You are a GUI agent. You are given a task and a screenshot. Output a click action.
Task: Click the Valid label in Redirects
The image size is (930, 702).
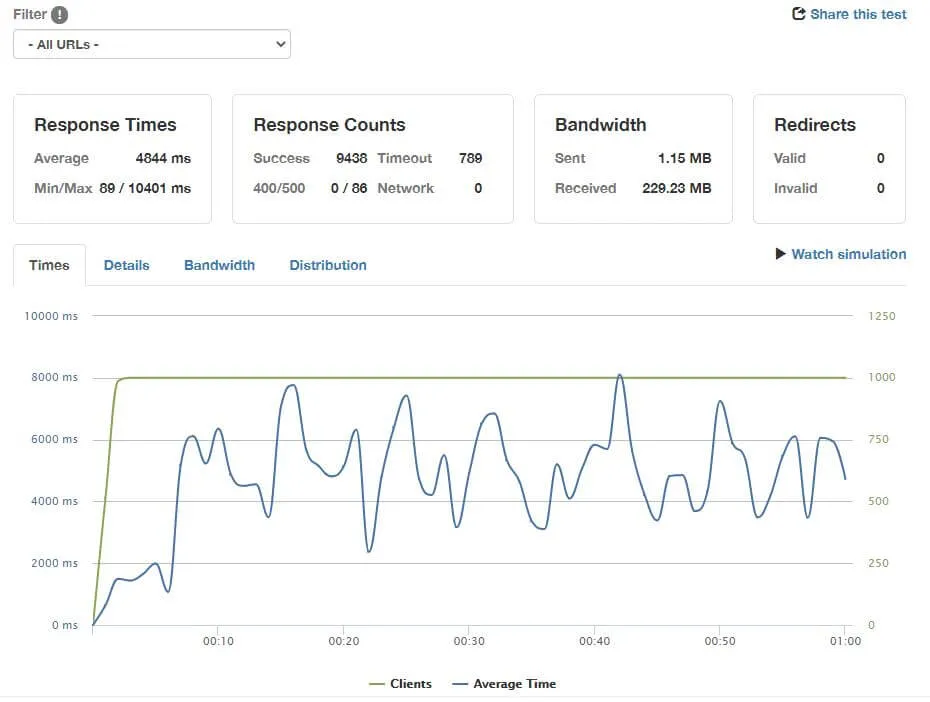(x=789, y=158)
